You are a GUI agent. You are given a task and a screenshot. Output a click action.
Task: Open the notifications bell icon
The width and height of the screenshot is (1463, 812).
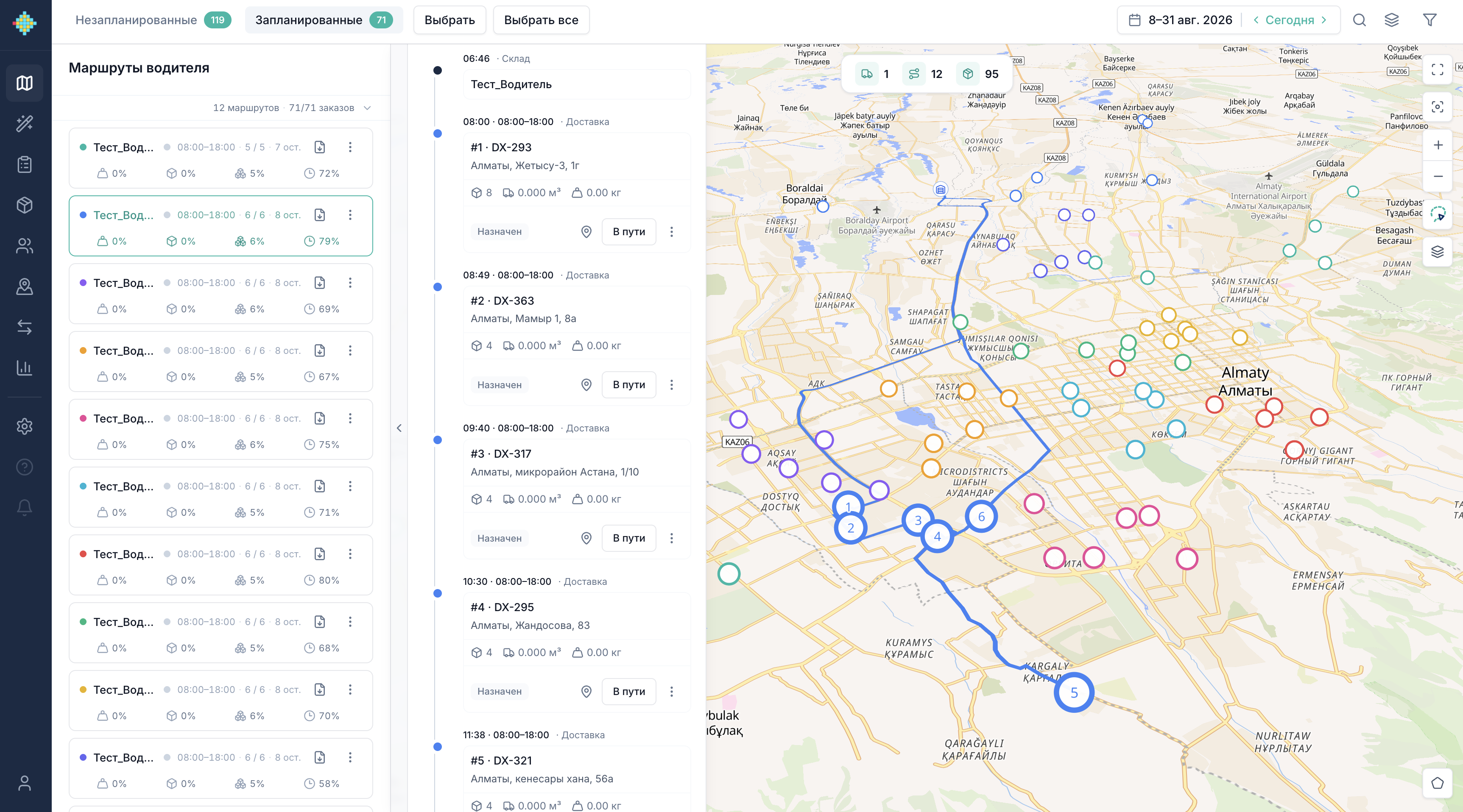click(25, 507)
